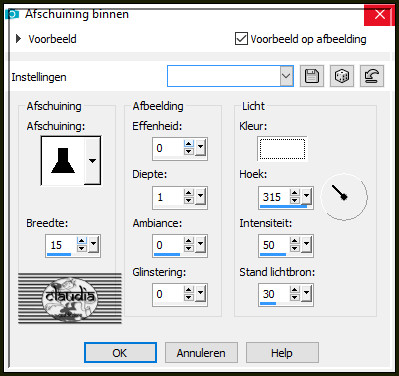Open the Intensiteit slider dropdown arrow
399x376 pixels.
click(306, 244)
